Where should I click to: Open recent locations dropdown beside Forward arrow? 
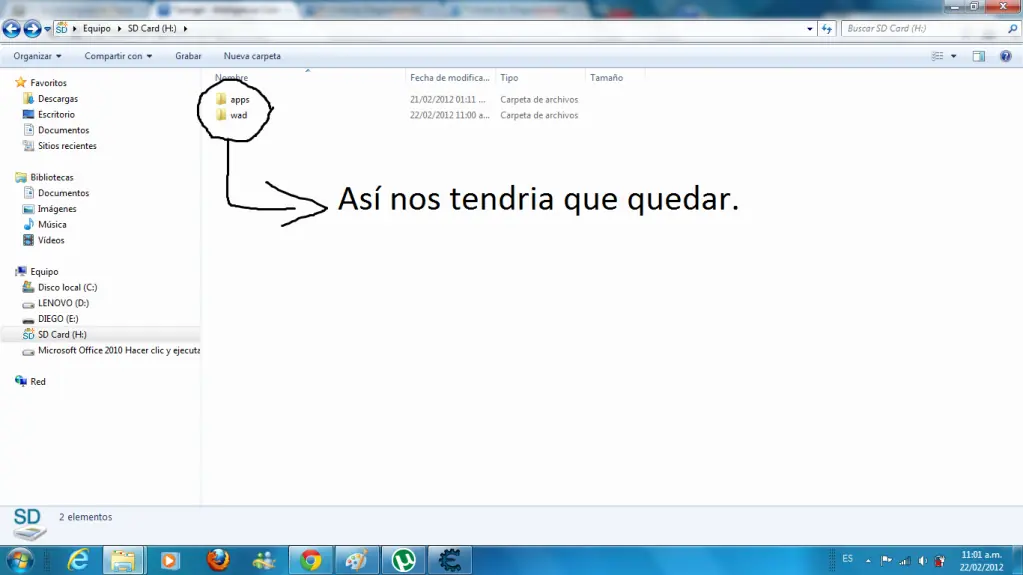(x=48, y=29)
